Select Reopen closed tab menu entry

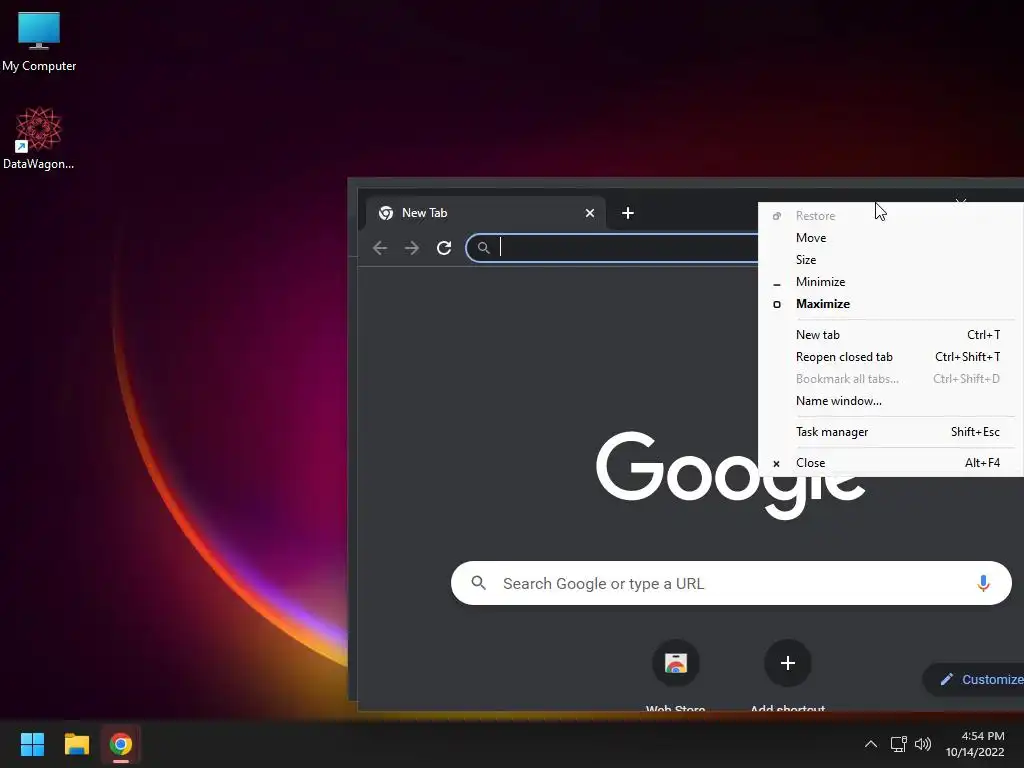coord(890,357)
